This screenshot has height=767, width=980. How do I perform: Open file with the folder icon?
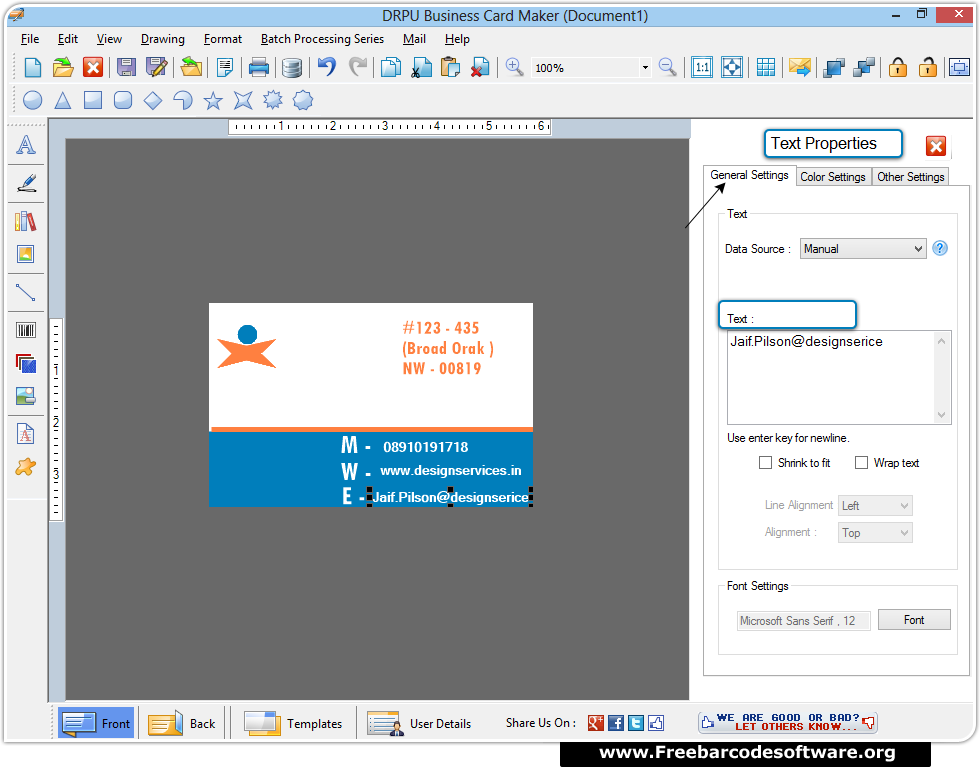pos(62,68)
